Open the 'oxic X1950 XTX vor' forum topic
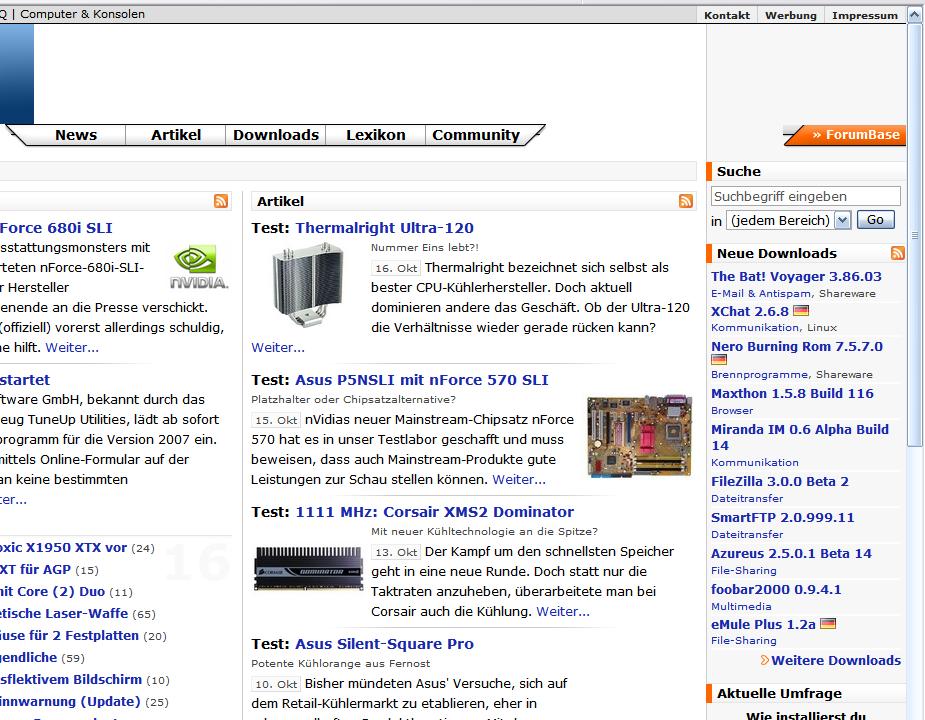The height and width of the screenshot is (720, 925). (63, 548)
